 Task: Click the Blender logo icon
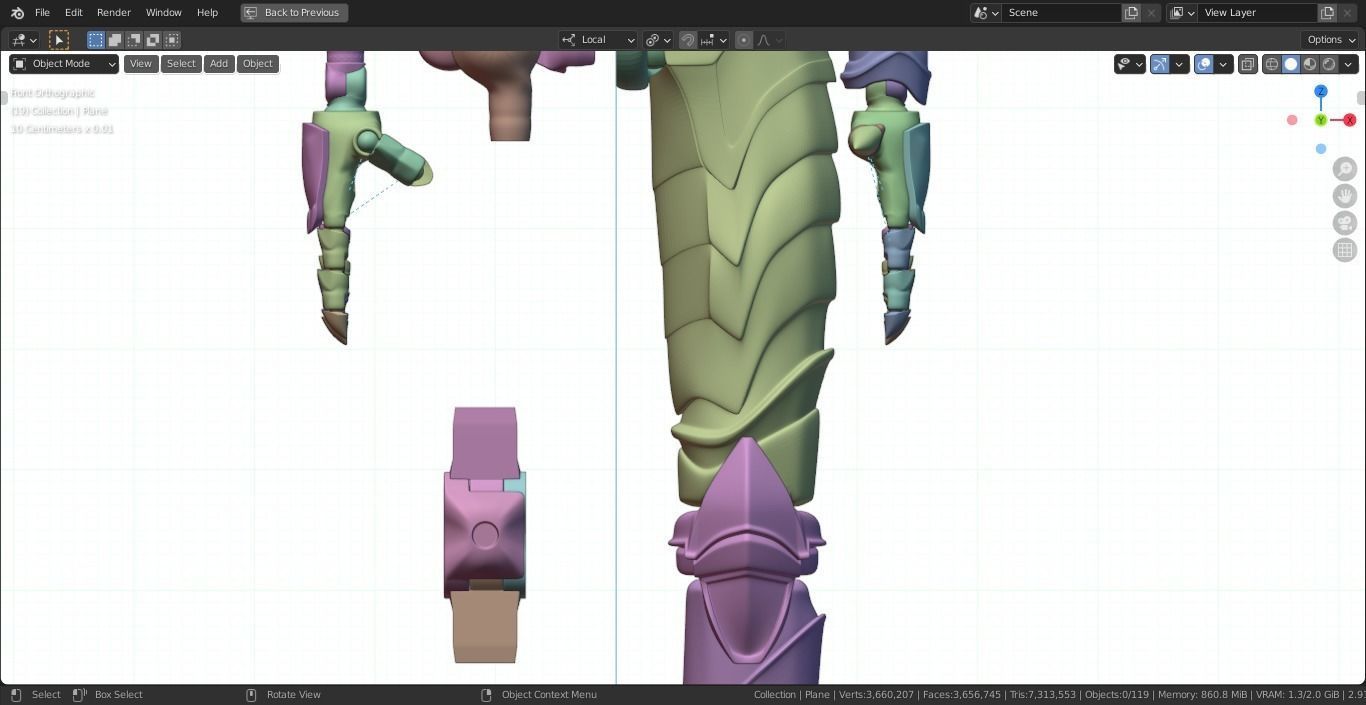[x=17, y=13]
